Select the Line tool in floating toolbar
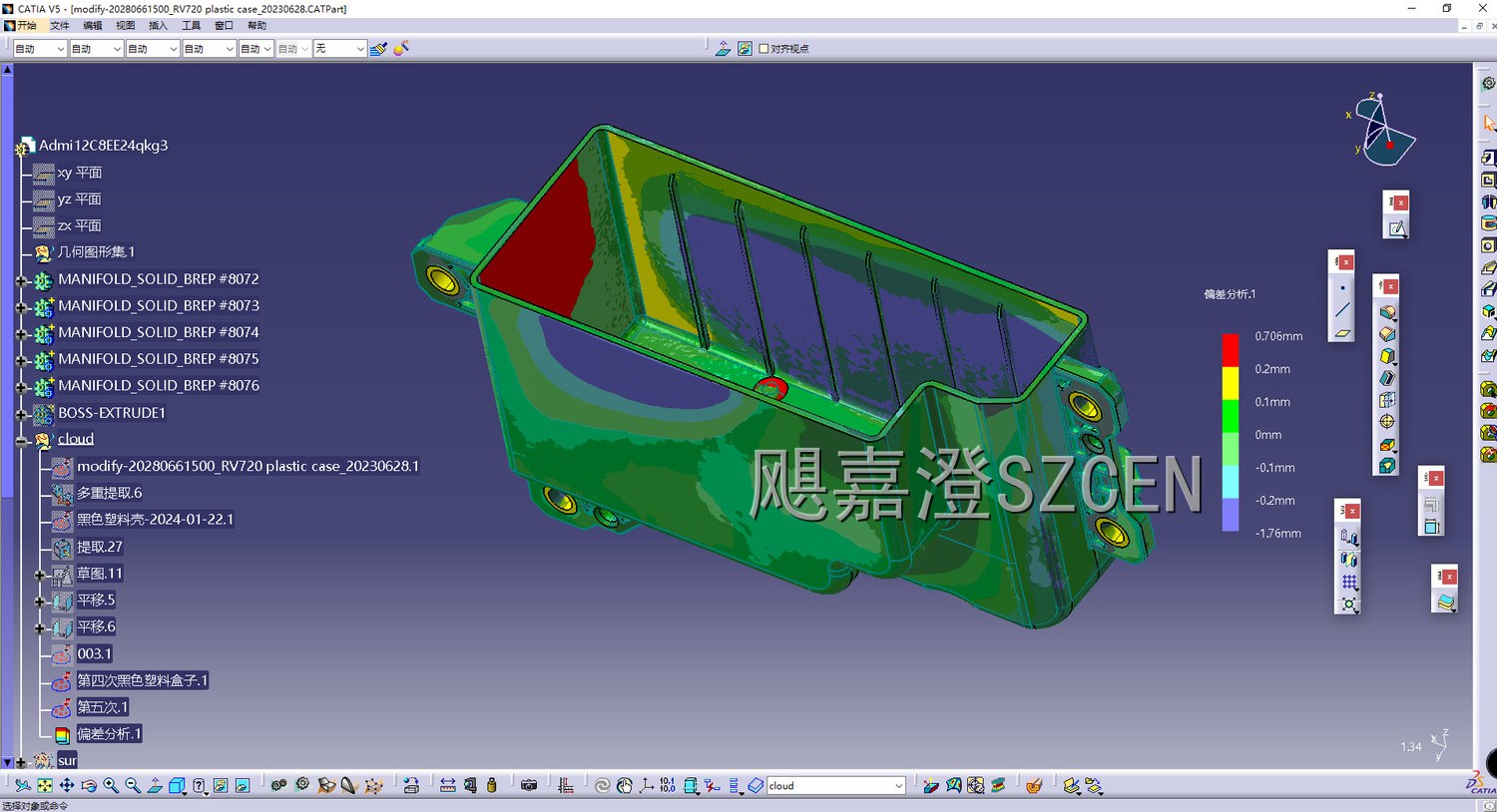The width and height of the screenshot is (1497, 812). click(1342, 310)
